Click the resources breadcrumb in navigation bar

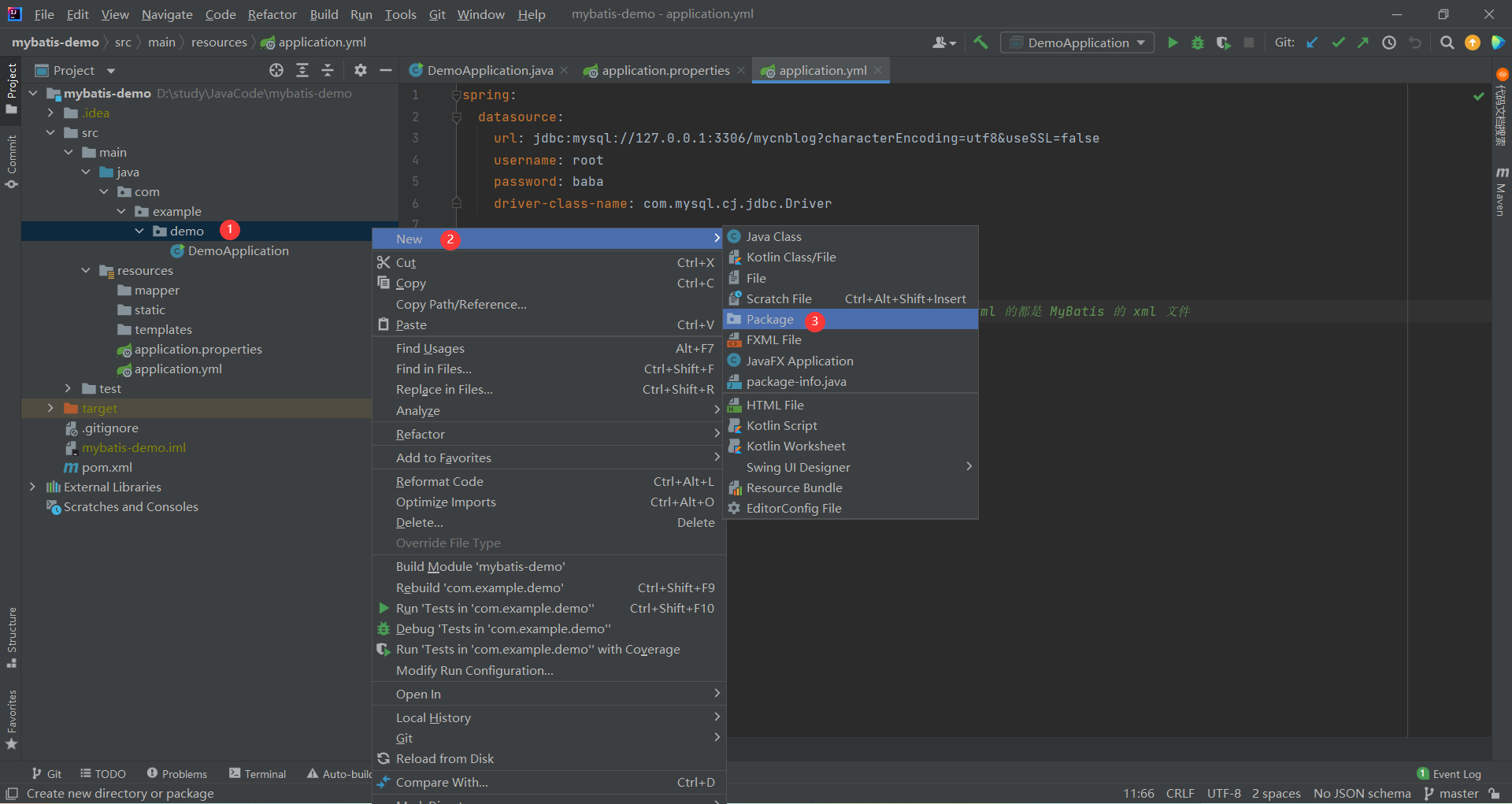(219, 43)
